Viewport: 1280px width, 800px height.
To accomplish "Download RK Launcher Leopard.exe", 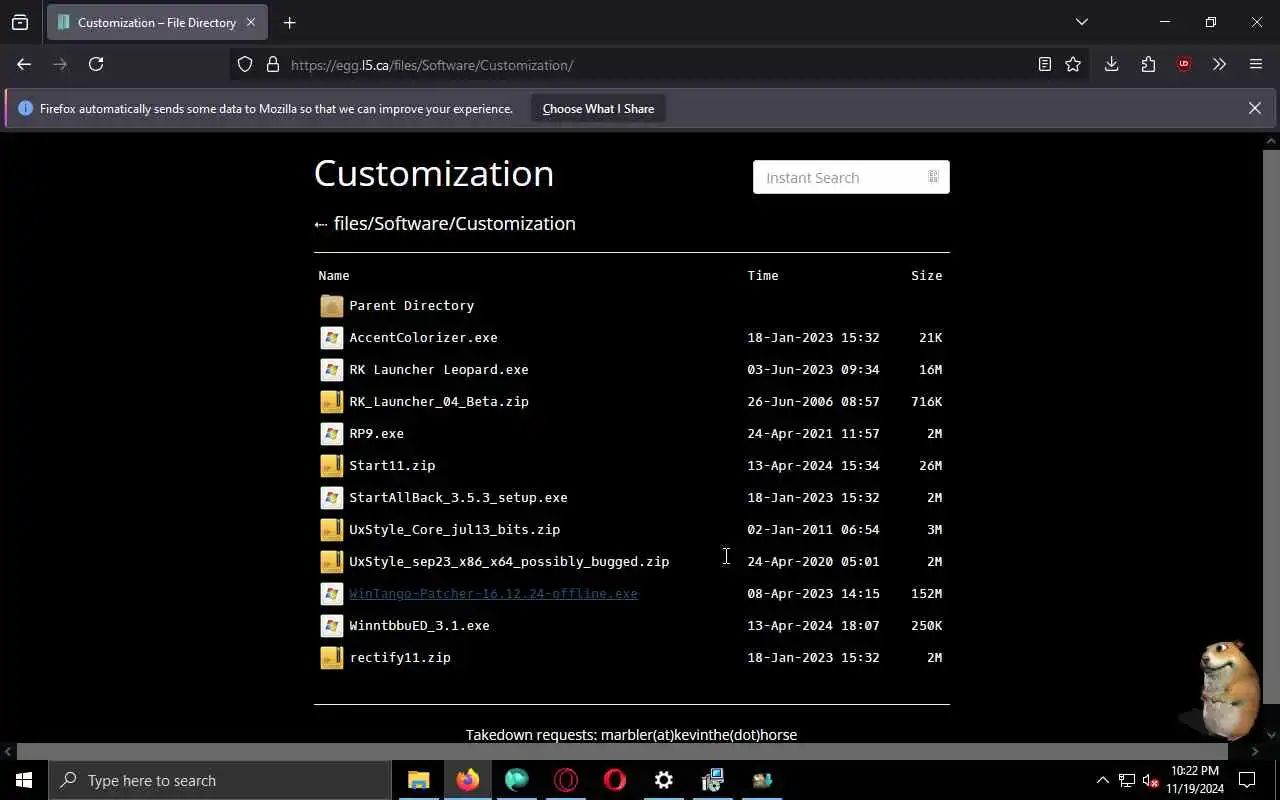I will [x=439, y=369].
